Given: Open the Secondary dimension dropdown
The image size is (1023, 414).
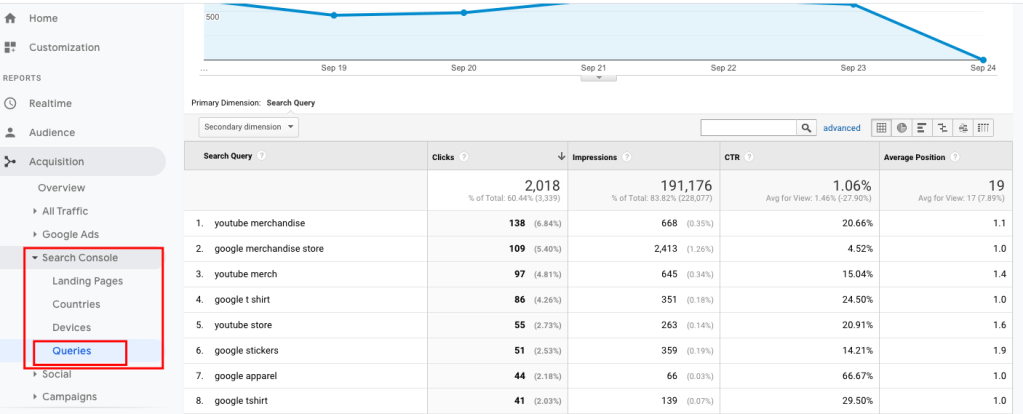Looking at the screenshot, I should 248,128.
